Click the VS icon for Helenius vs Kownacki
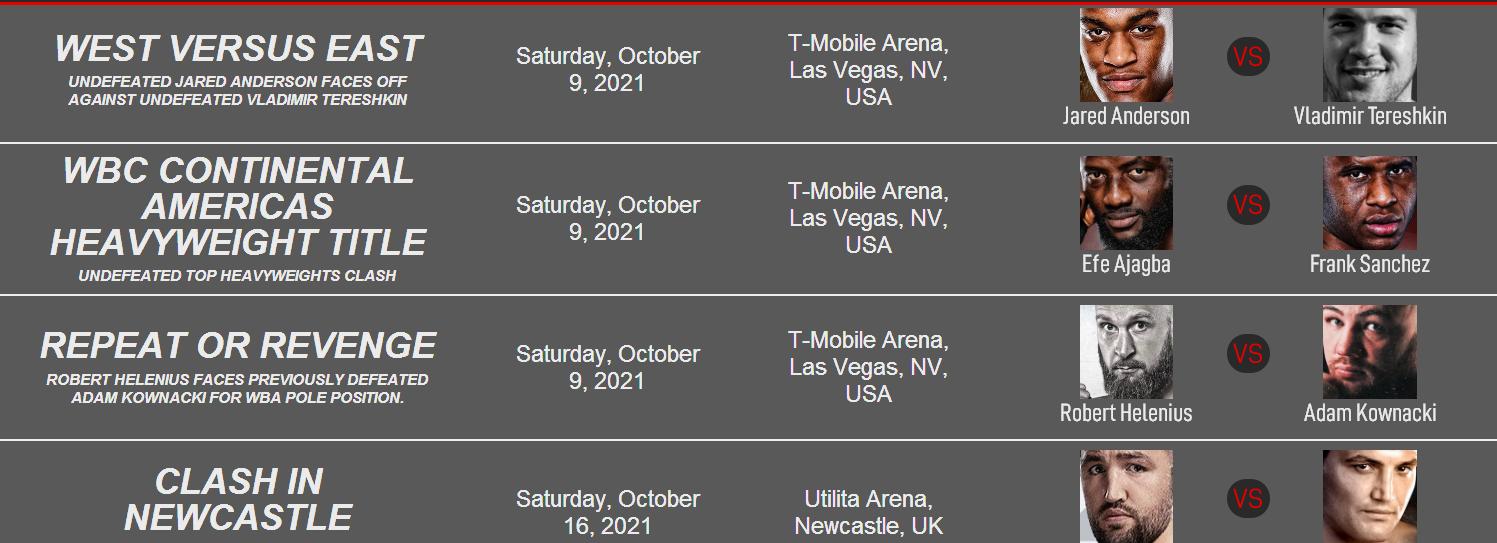This screenshot has width=1497, height=543. [x=1248, y=353]
